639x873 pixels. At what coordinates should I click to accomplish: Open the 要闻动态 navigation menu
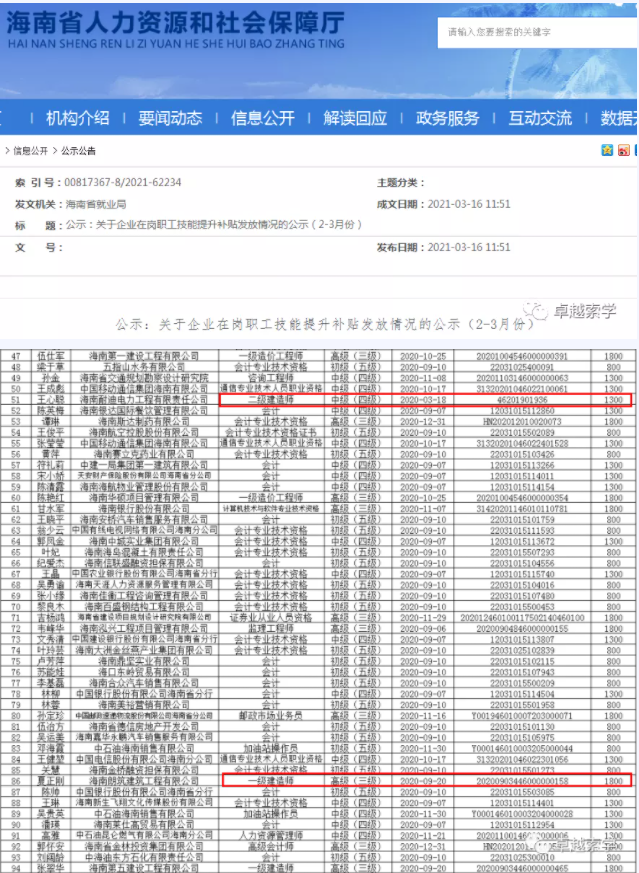pos(170,118)
